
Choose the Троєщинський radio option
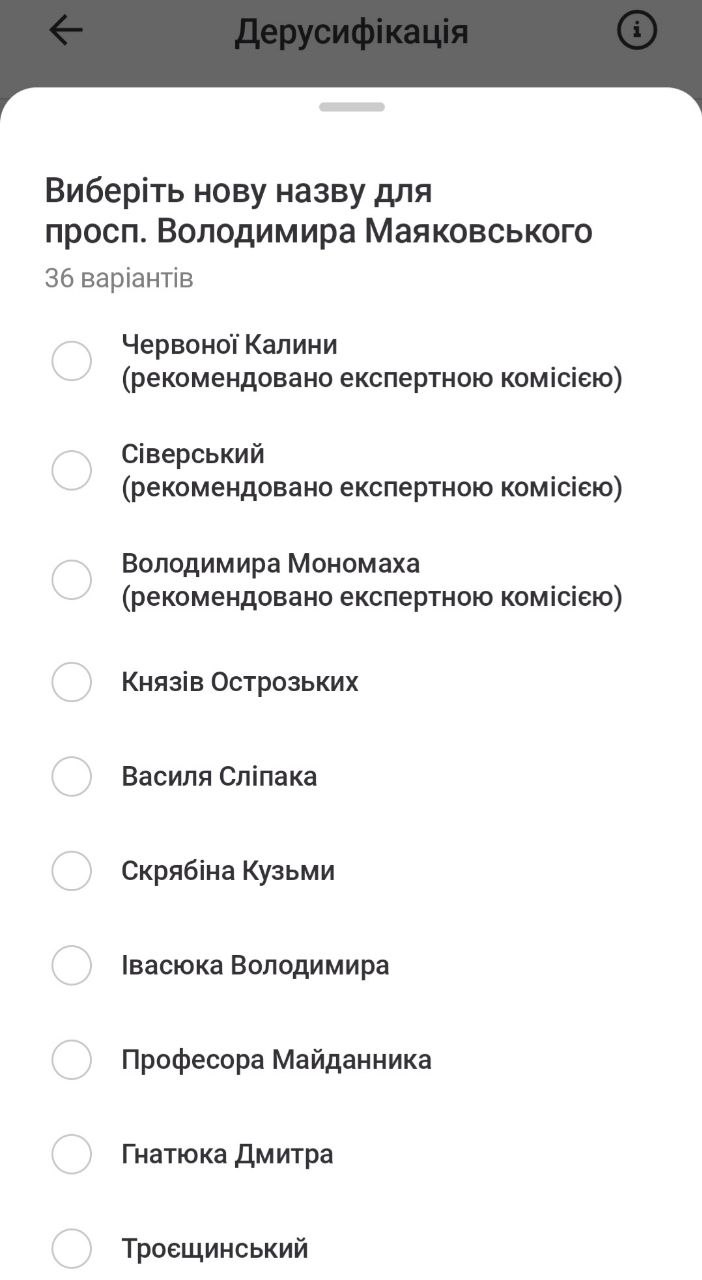[72, 1249]
